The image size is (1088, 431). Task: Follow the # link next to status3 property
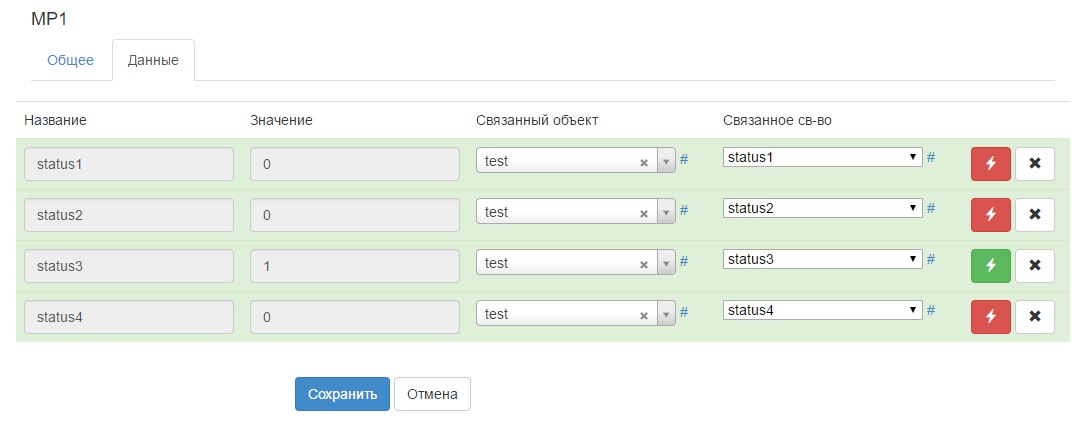(931, 259)
